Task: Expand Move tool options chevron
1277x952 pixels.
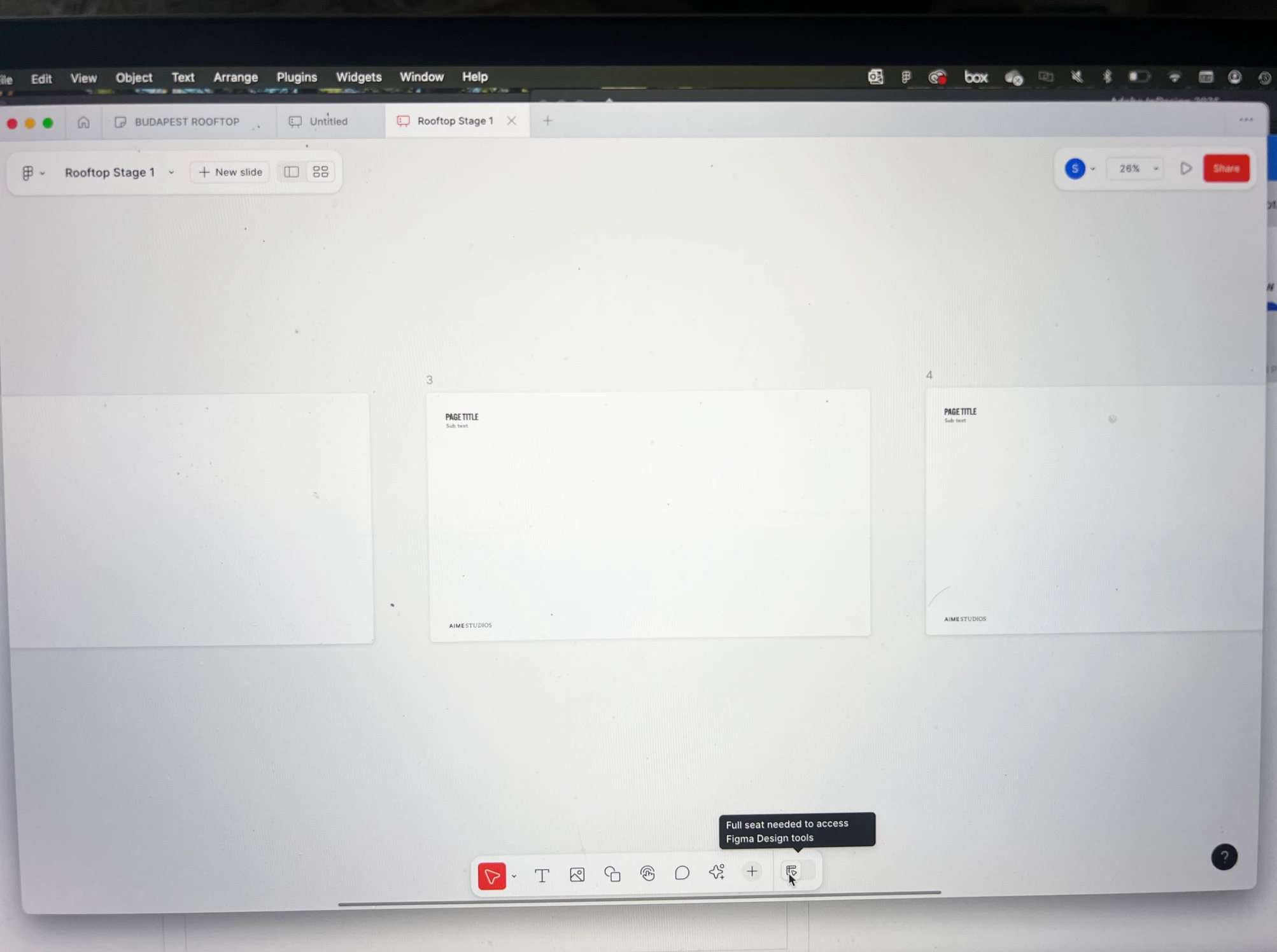Action: click(514, 876)
